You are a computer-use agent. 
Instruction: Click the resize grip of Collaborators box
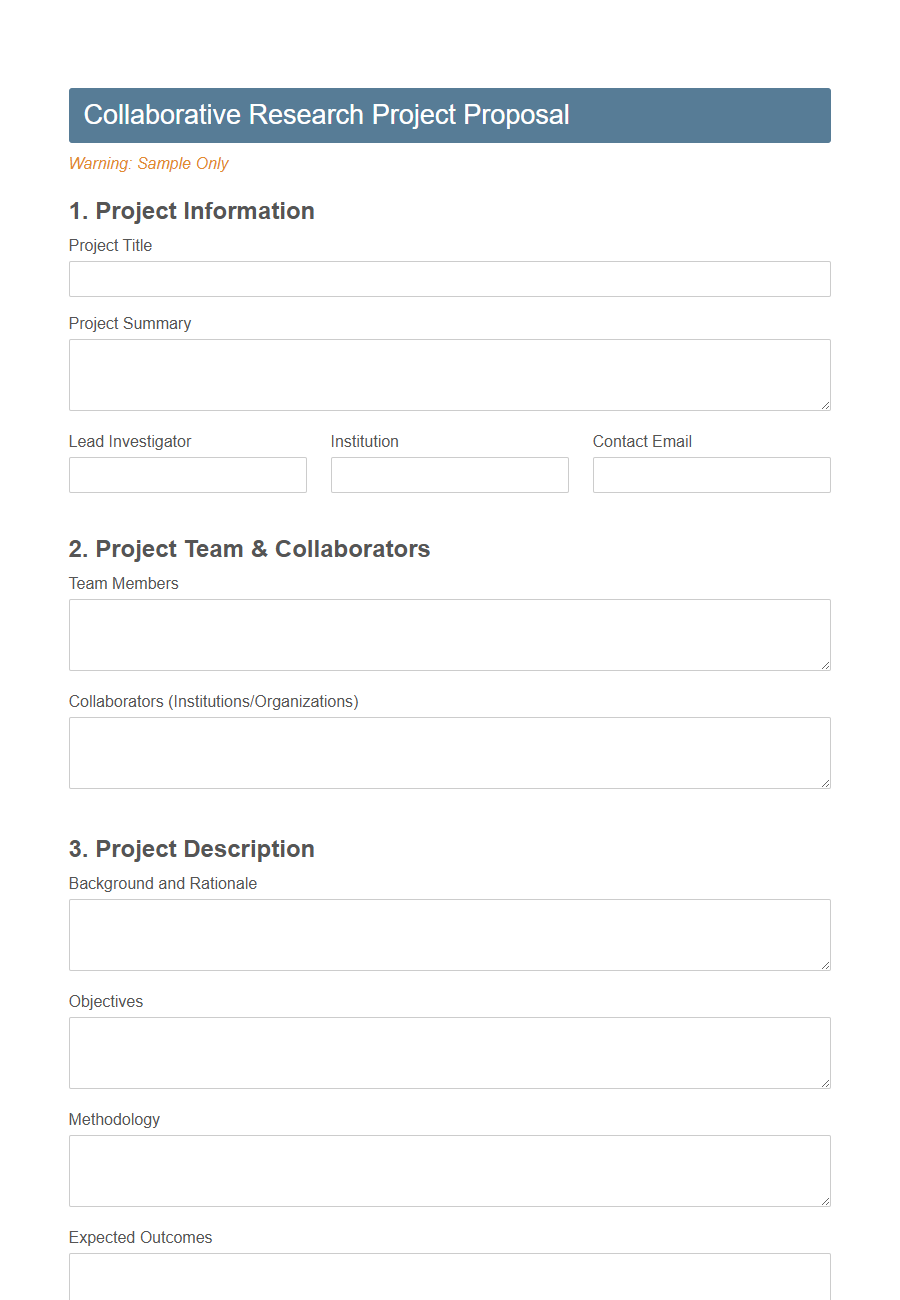825,781
